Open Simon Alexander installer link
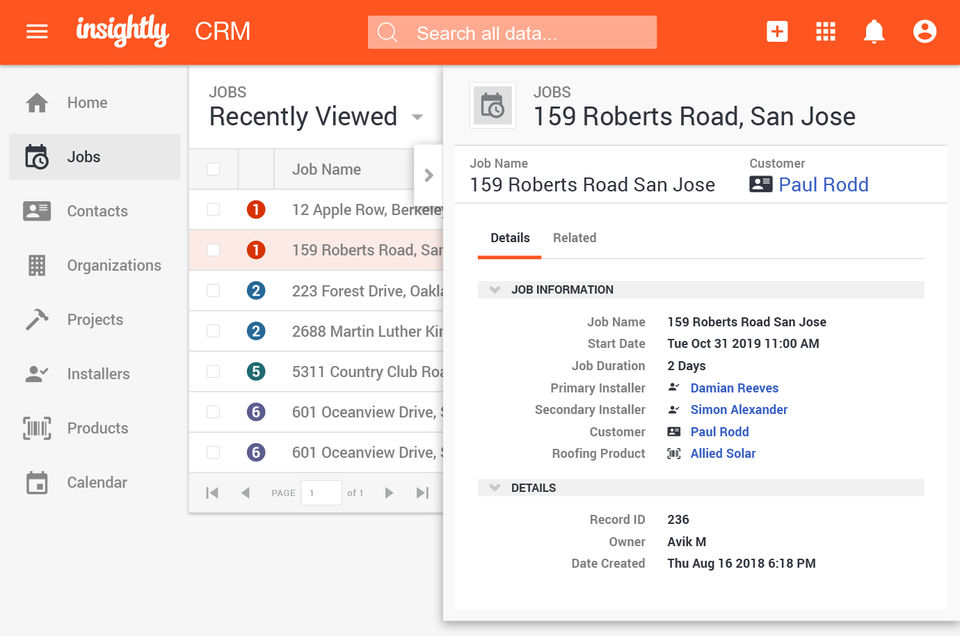Screen dimensions: 960x636 click(x=739, y=410)
